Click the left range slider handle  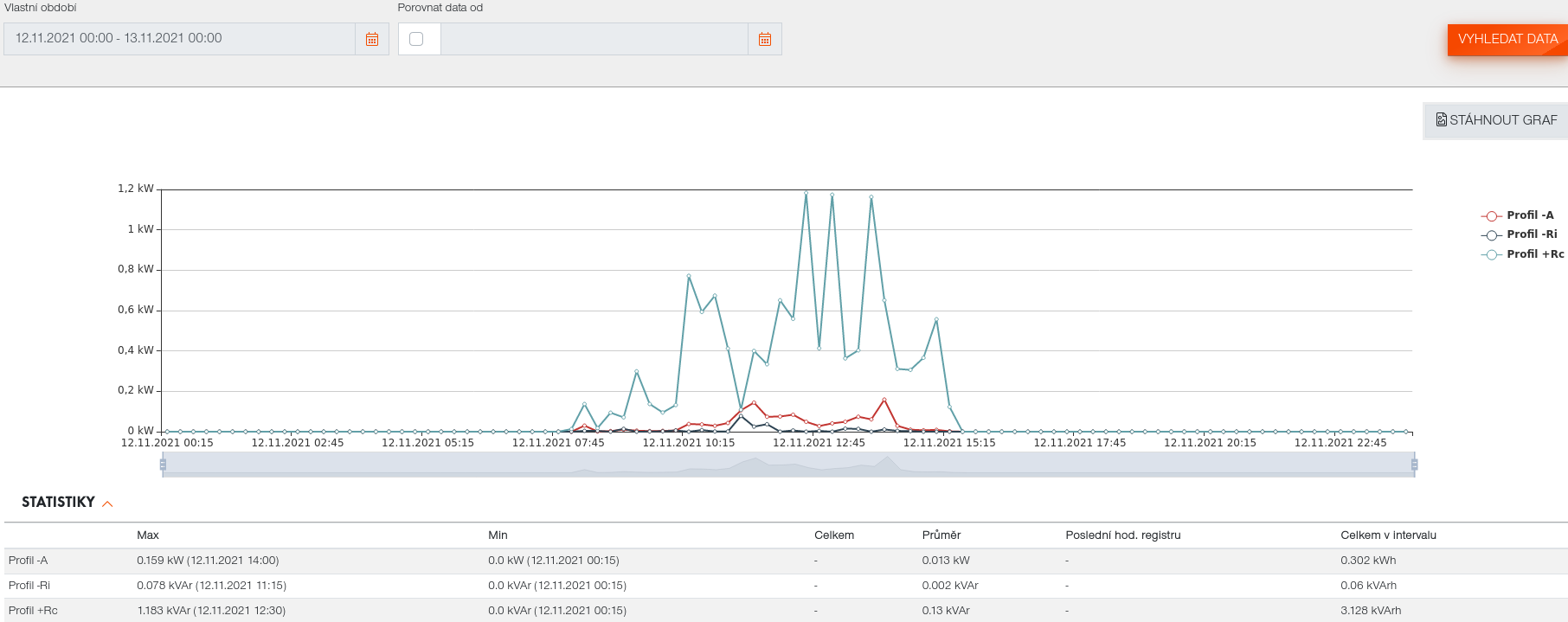click(x=163, y=465)
